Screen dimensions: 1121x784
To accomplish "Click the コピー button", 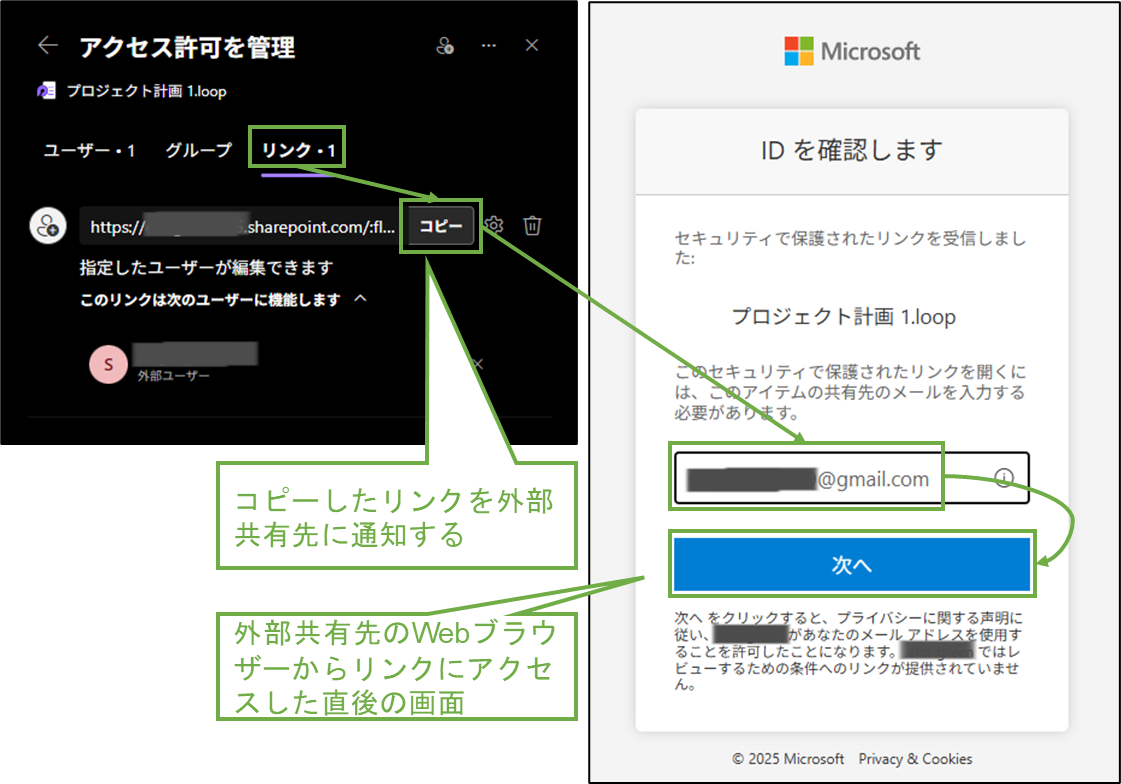I will pos(441,227).
